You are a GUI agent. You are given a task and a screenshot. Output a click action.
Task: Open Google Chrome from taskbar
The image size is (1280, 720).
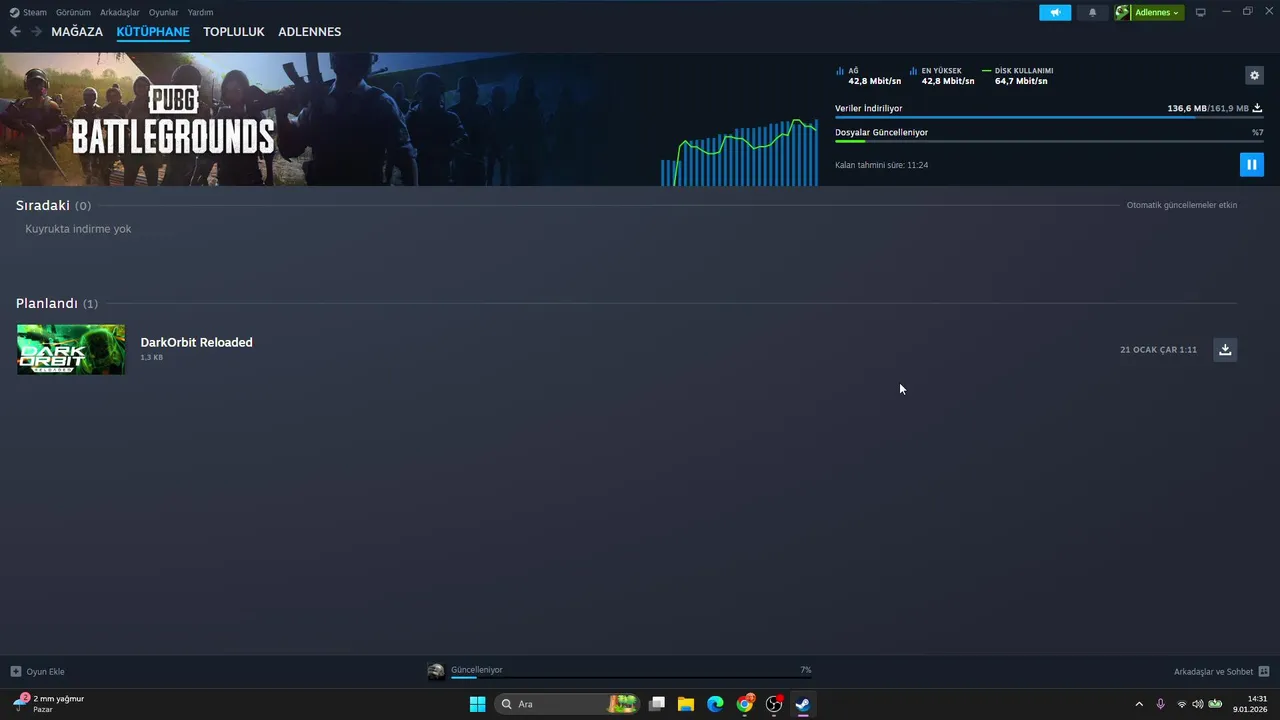tap(745, 704)
